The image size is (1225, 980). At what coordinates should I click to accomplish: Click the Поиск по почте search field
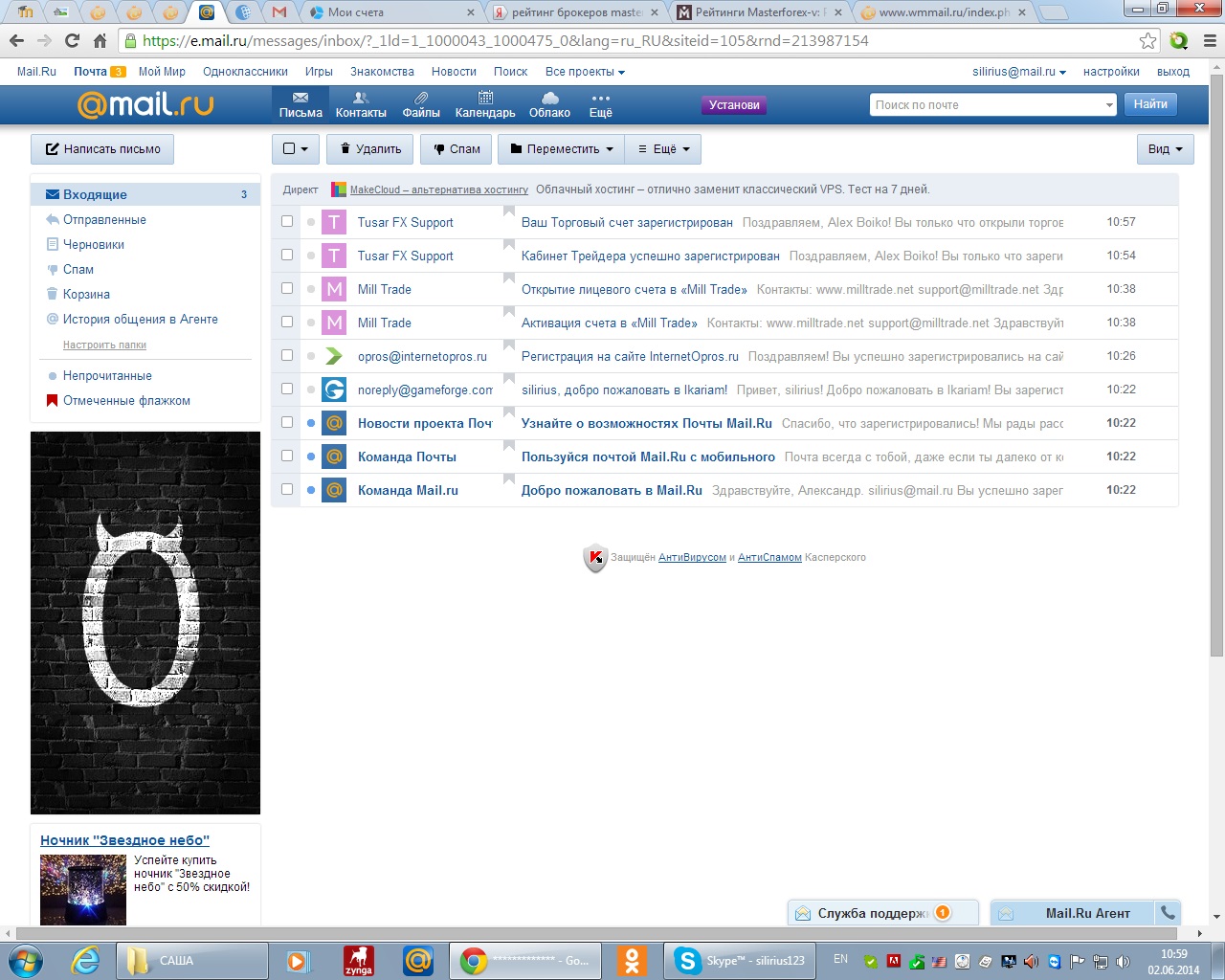(x=986, y=105)
